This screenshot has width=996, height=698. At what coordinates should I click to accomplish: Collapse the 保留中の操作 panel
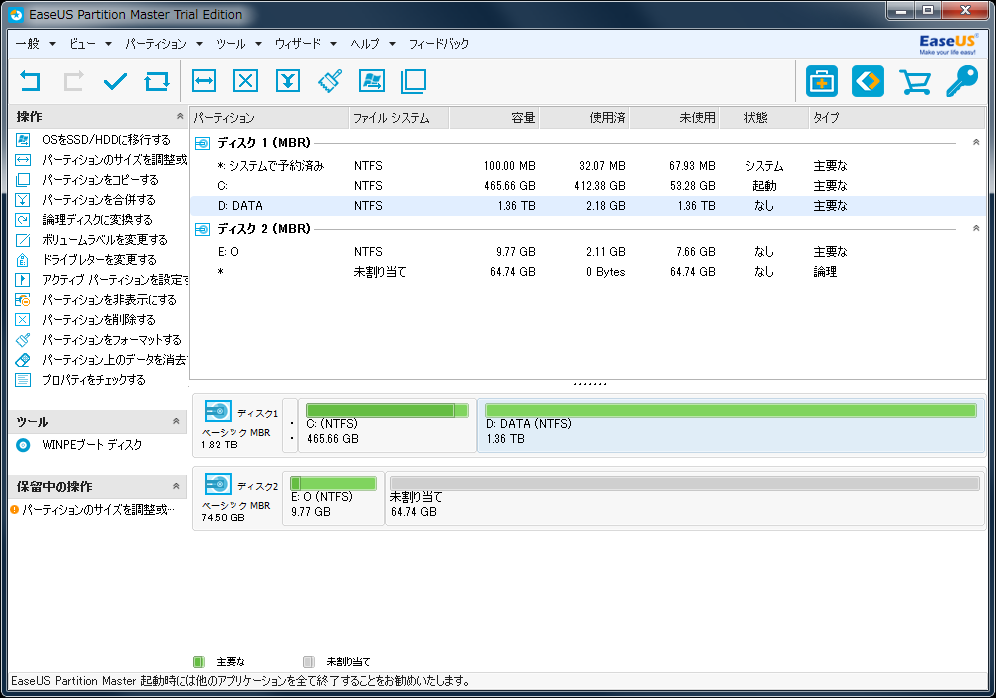click(x=176, y=487)
